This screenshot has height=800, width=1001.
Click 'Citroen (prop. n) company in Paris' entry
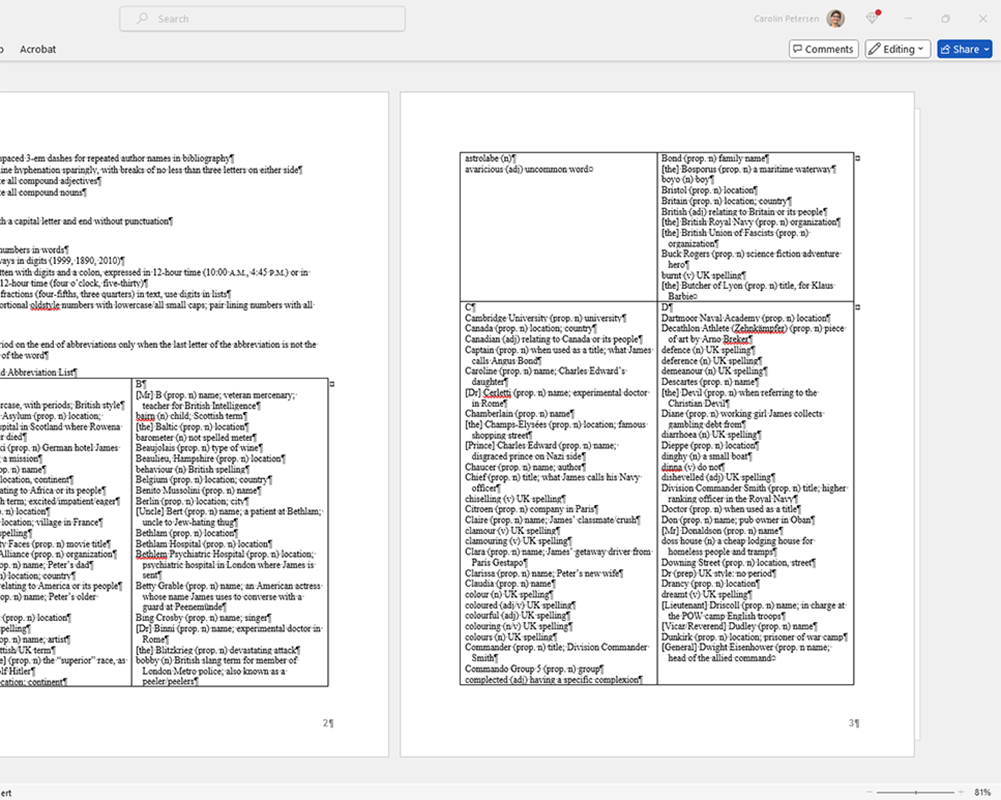tap(531, 509)
